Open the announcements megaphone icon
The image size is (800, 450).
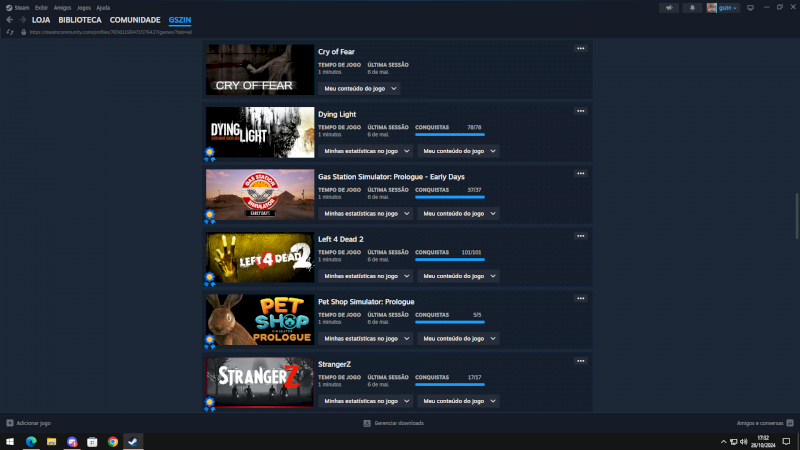pos(669,8)
